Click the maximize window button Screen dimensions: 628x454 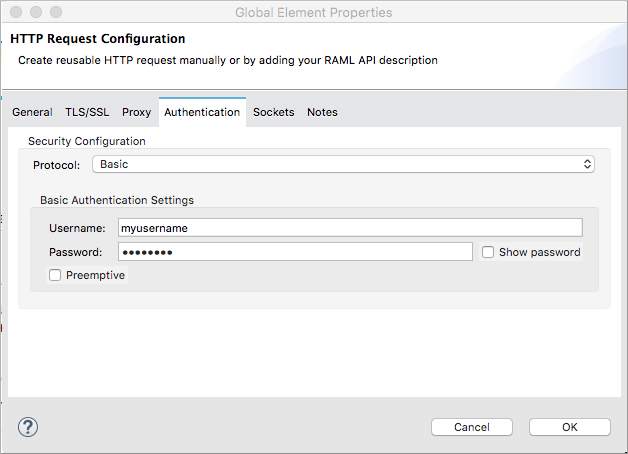(x=54, y=13)
